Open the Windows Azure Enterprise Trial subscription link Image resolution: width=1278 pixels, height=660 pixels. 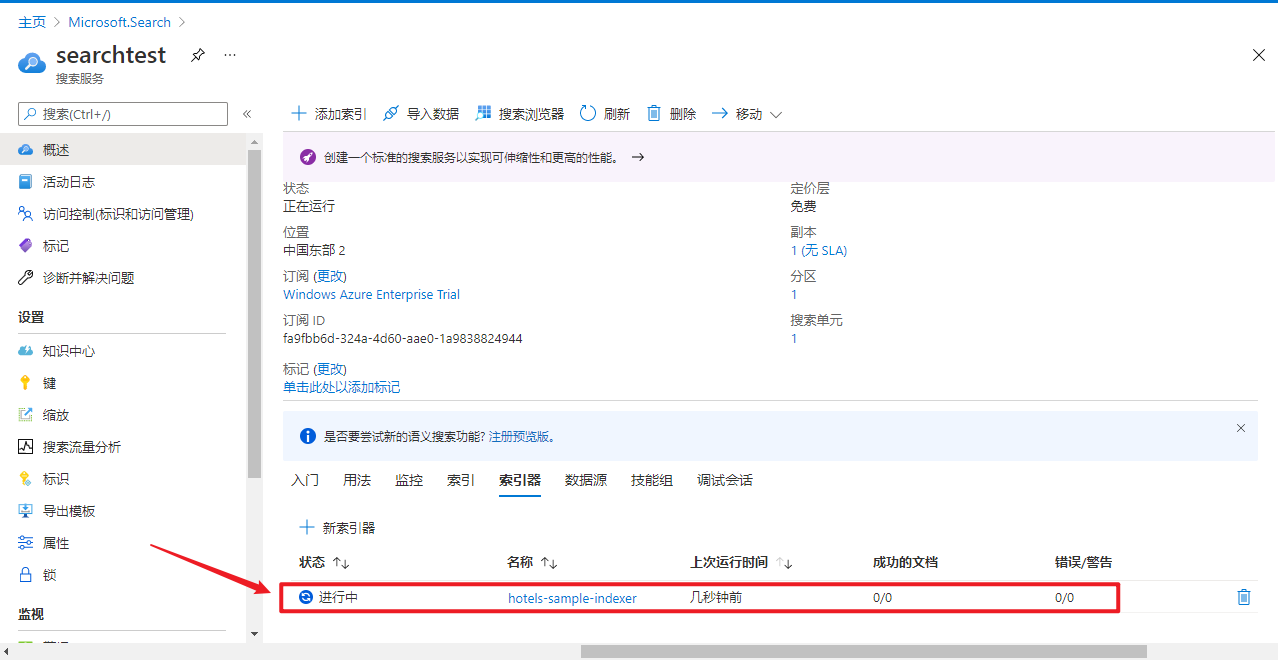[x=372, y=294]
